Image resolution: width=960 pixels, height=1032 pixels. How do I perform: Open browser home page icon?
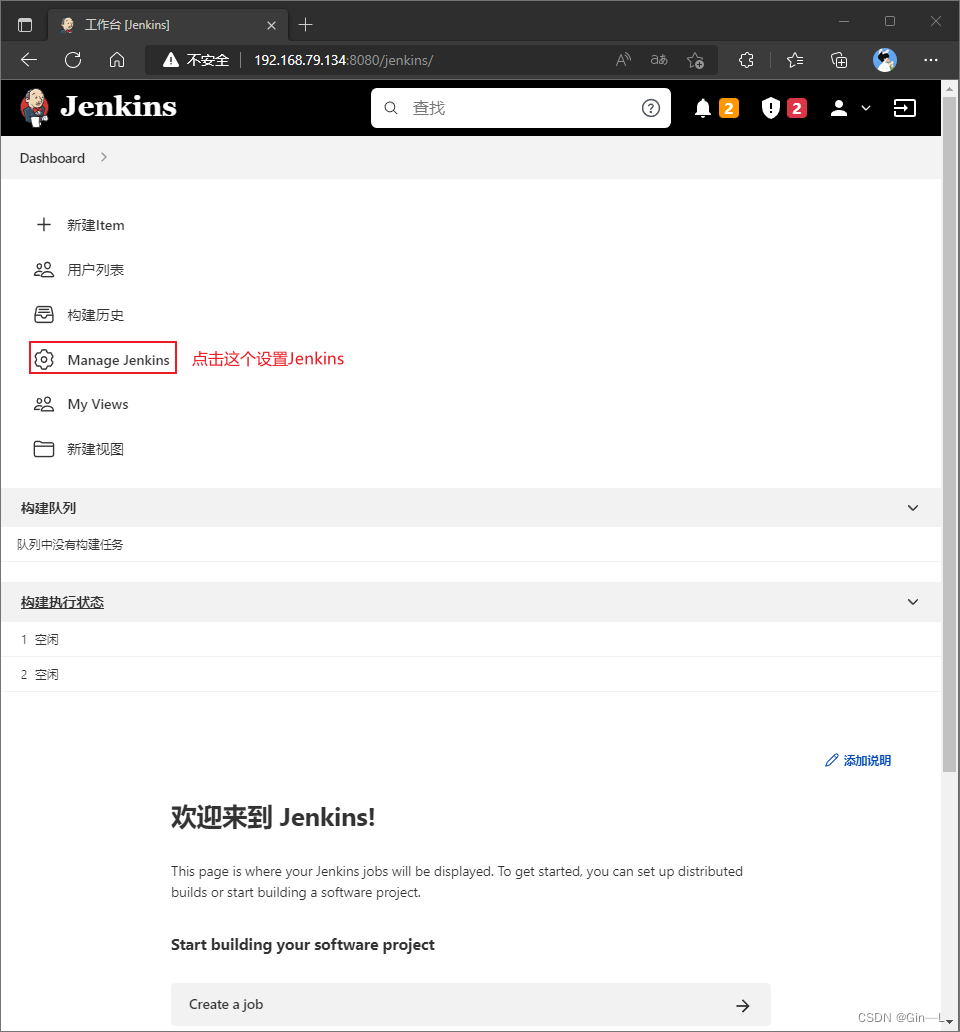117,60
